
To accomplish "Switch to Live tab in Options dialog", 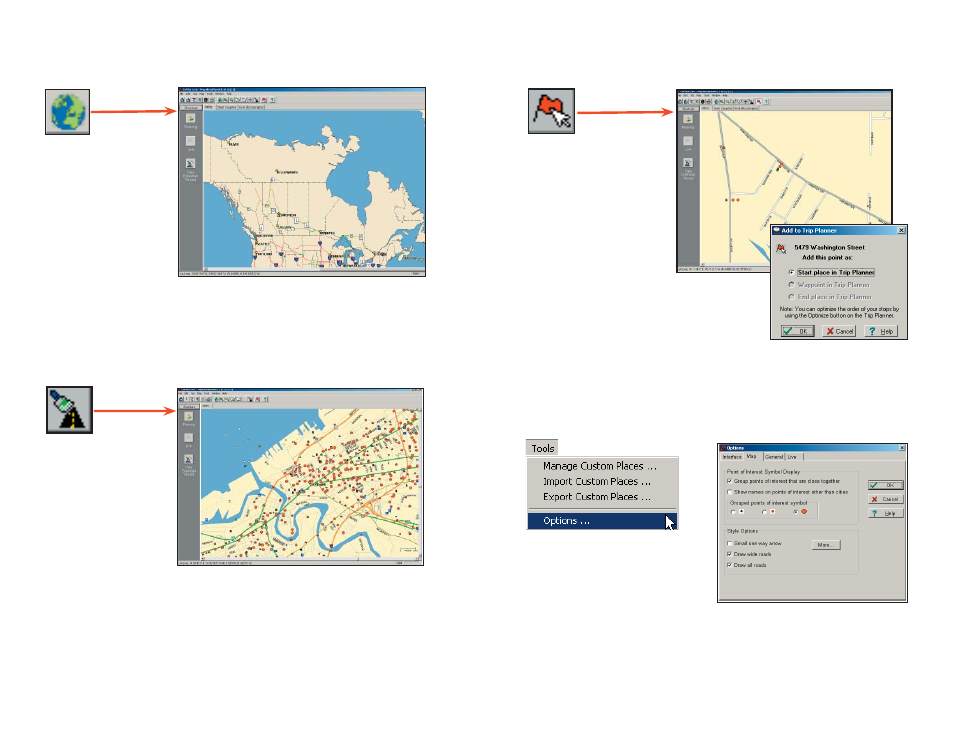I will pos(793,457).
